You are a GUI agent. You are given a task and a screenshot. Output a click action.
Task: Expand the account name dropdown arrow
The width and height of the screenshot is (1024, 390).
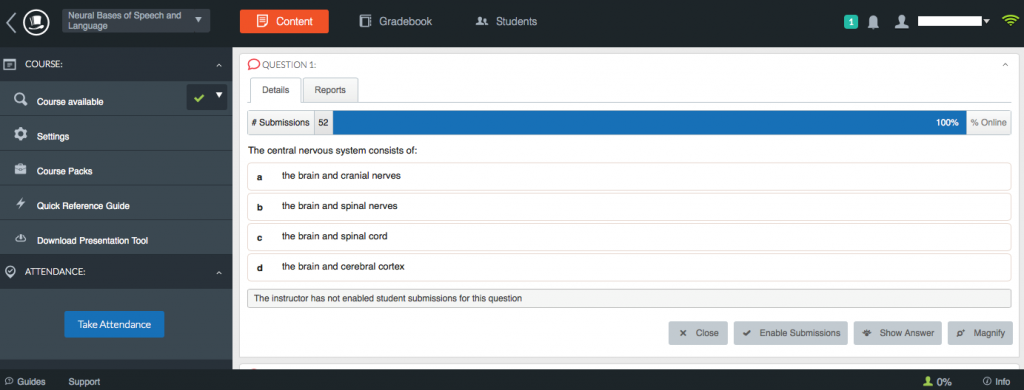(x=987, y=21)
